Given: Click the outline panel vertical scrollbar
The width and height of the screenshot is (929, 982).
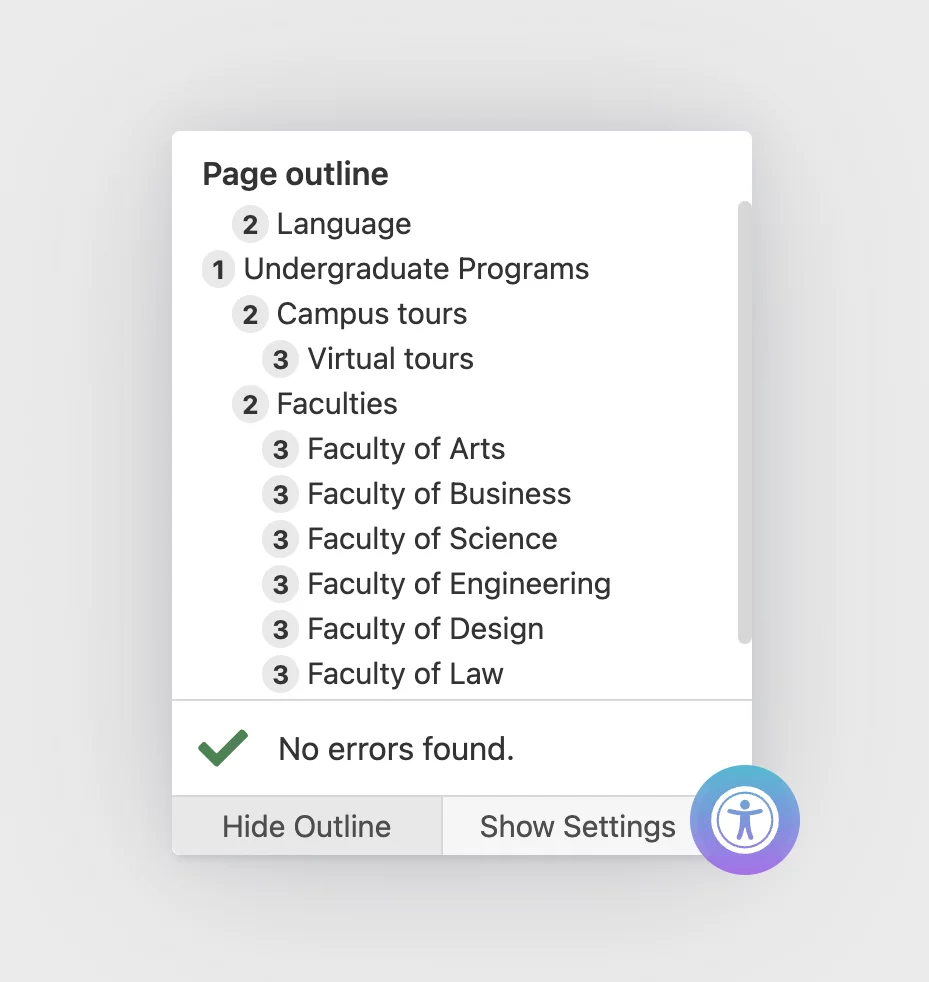Looking at the screenshot, I should tap(744, 422).
